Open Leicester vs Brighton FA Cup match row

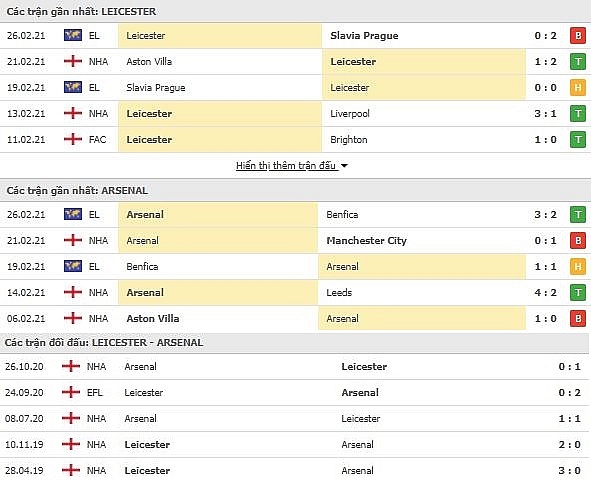point(296,139)
